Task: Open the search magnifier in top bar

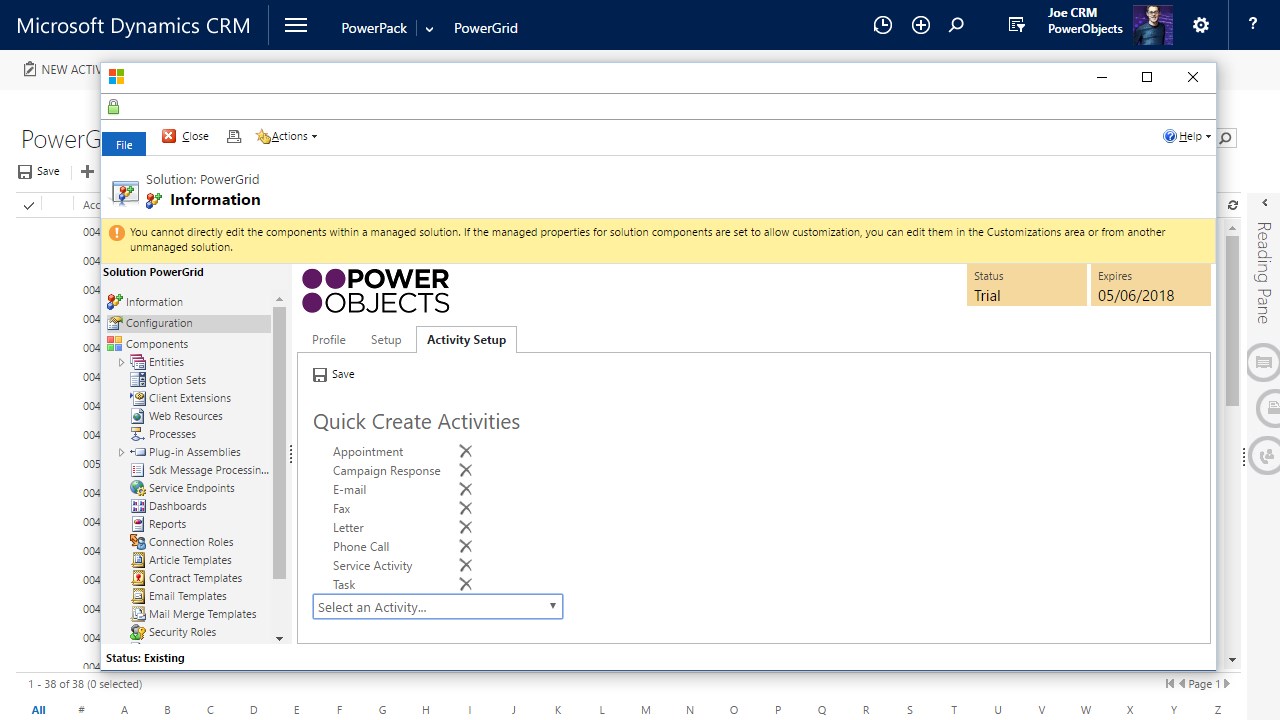Action: [957, 26]
